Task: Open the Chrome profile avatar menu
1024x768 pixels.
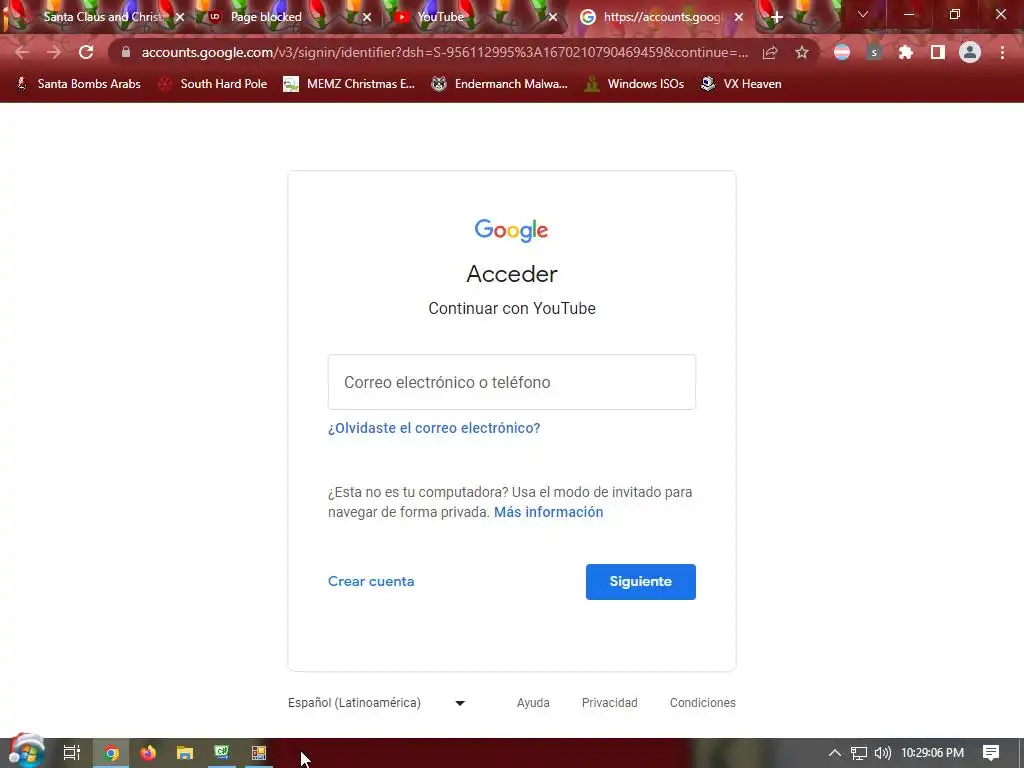Action: click(970, 52)
